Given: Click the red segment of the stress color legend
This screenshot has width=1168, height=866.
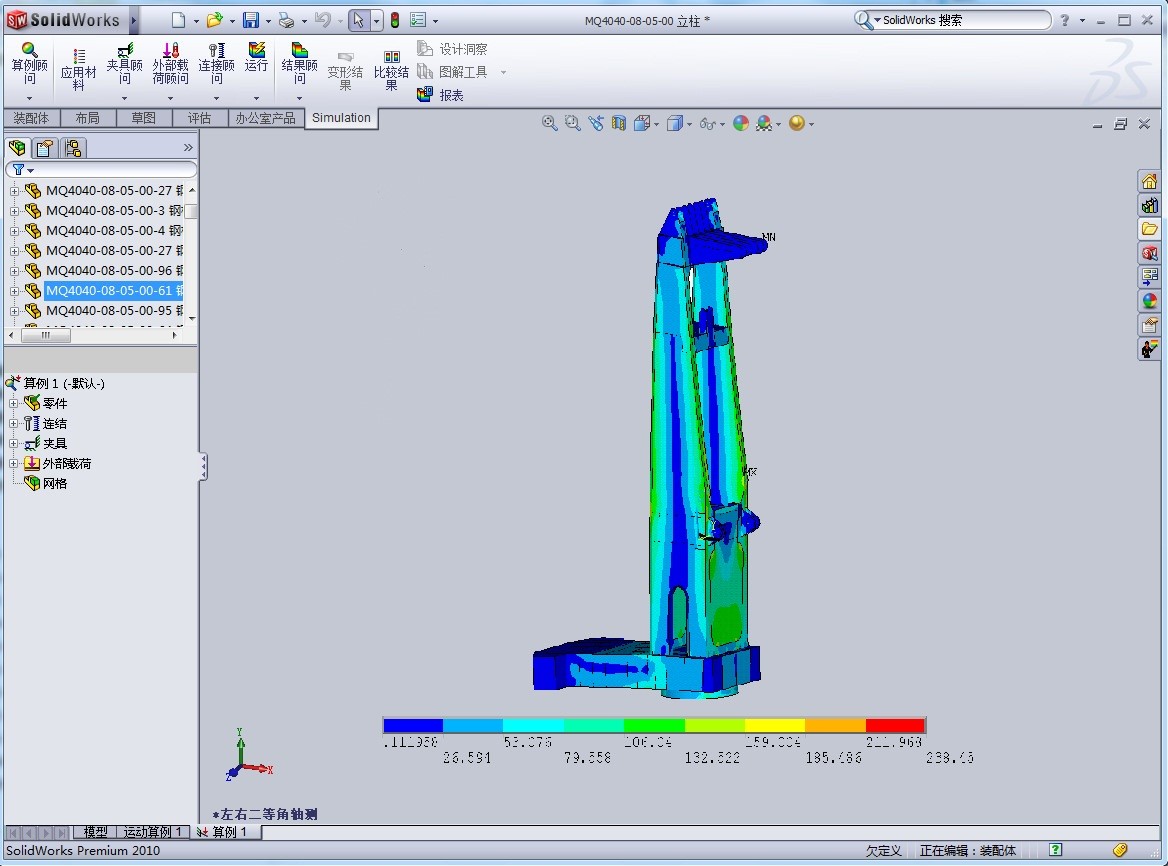Looking at the screenshot, I should tap(895, 725).
